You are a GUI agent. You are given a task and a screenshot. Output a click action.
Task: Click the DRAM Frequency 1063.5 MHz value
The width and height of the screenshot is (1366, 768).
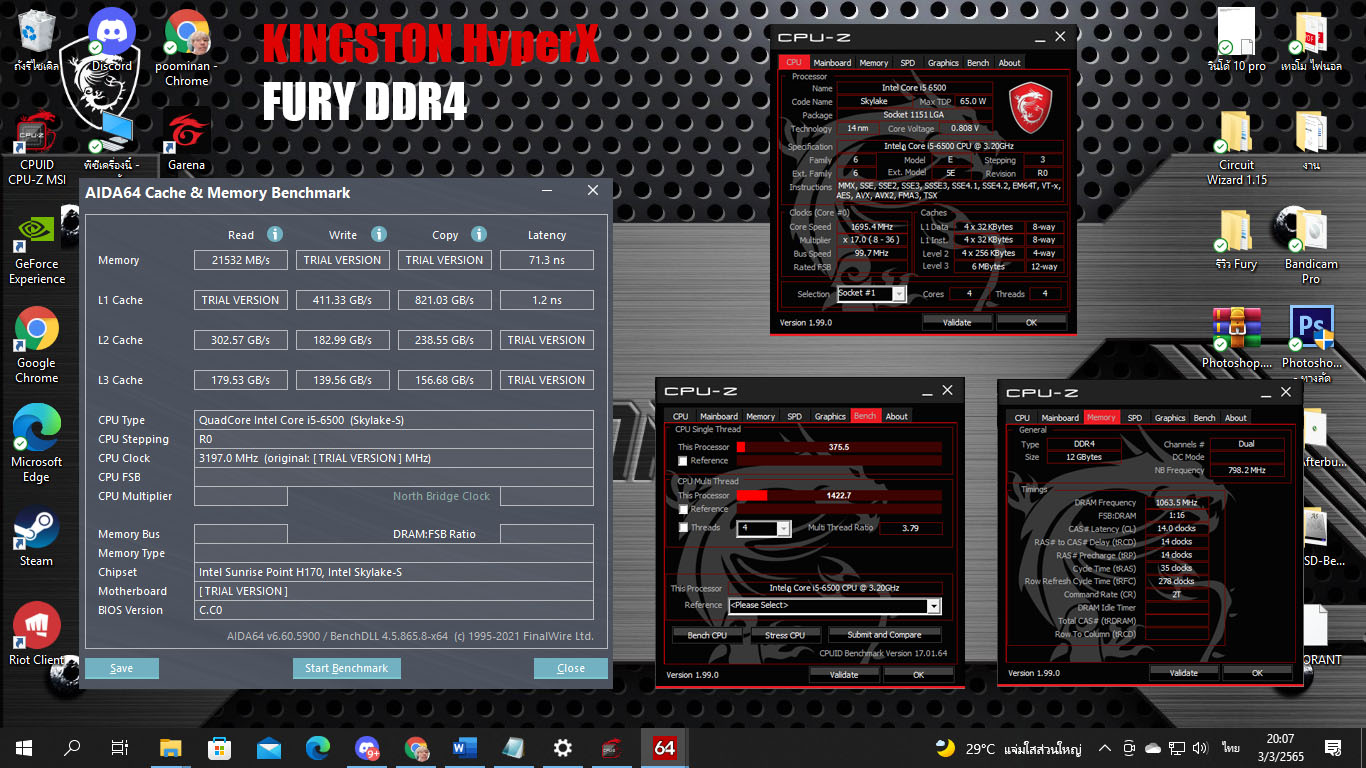[x=1177, y=503]
